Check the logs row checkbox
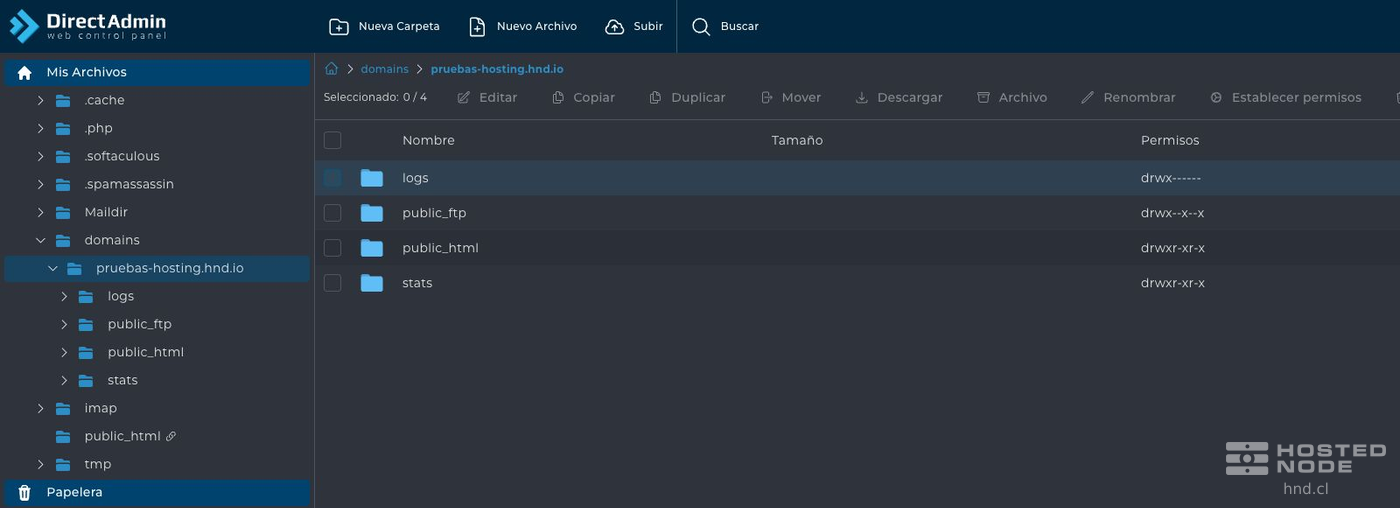This screenshot has width=1400, height=508. point(333,178)
